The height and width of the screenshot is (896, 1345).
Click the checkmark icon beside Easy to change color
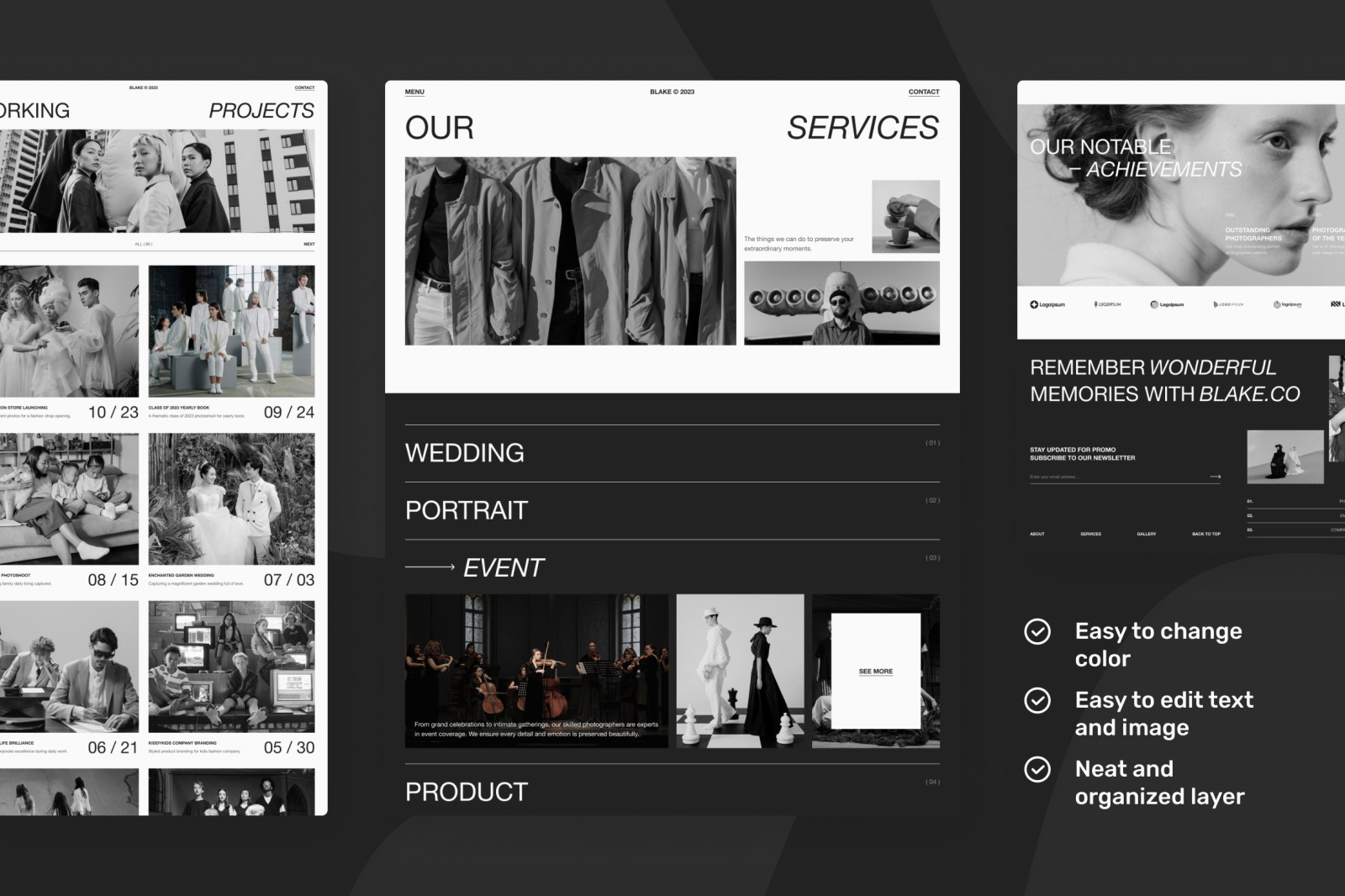pyautogui.click(x=1037, y=631)
